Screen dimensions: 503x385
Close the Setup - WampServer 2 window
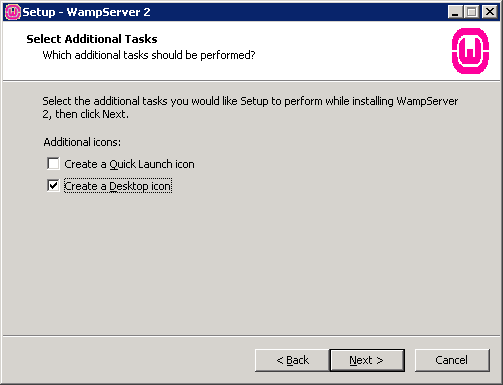click(x=490, y=12)
